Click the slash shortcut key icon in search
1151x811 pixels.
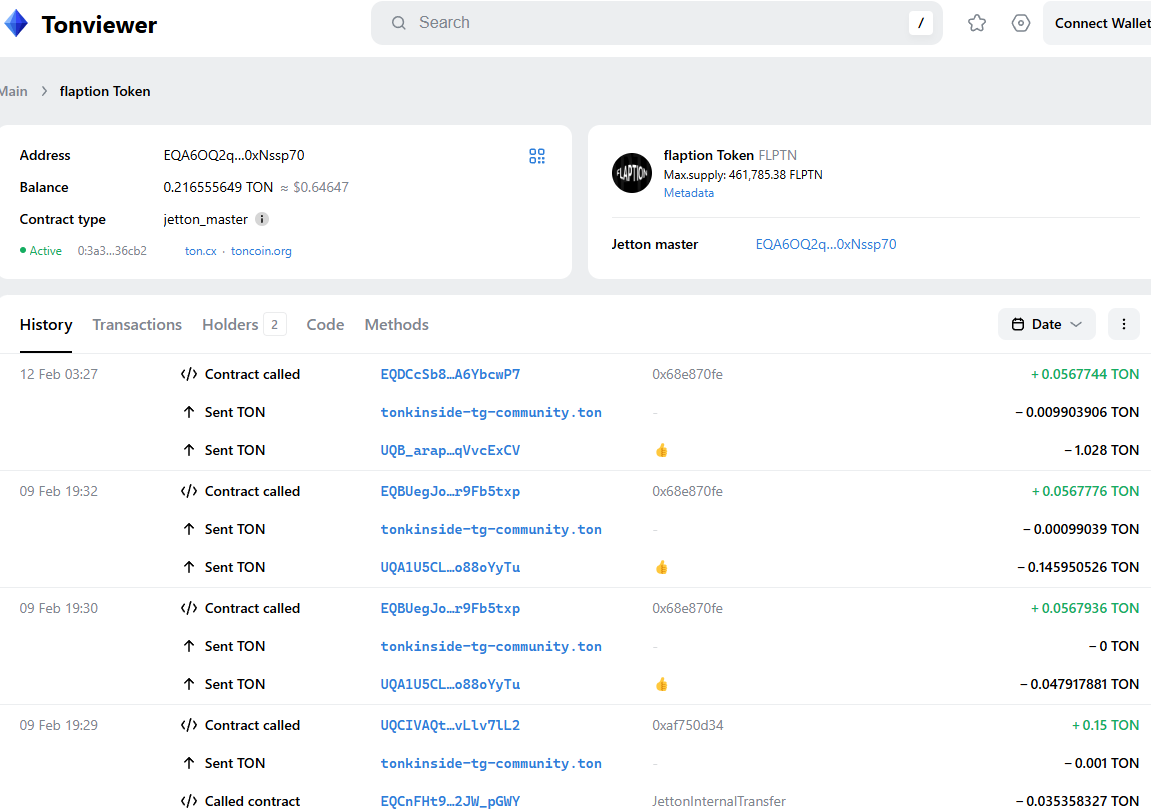point(920,23)
